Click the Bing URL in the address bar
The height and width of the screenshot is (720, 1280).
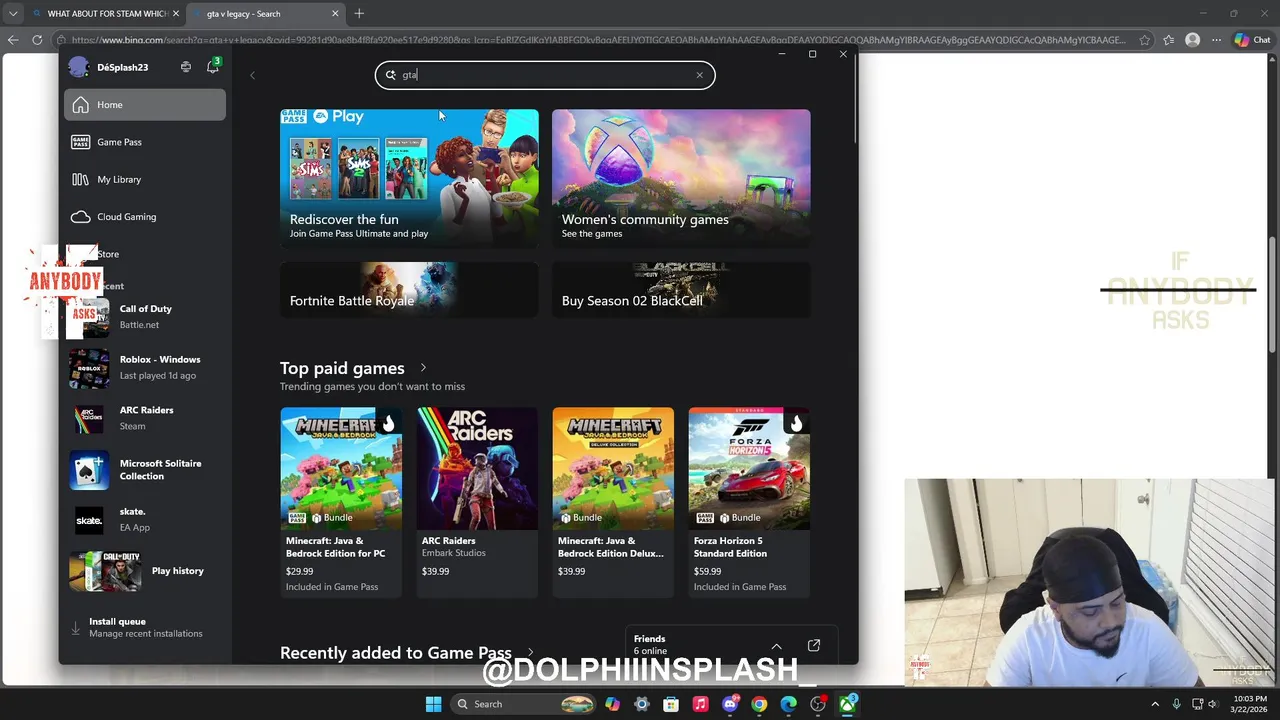click(598, 40)
